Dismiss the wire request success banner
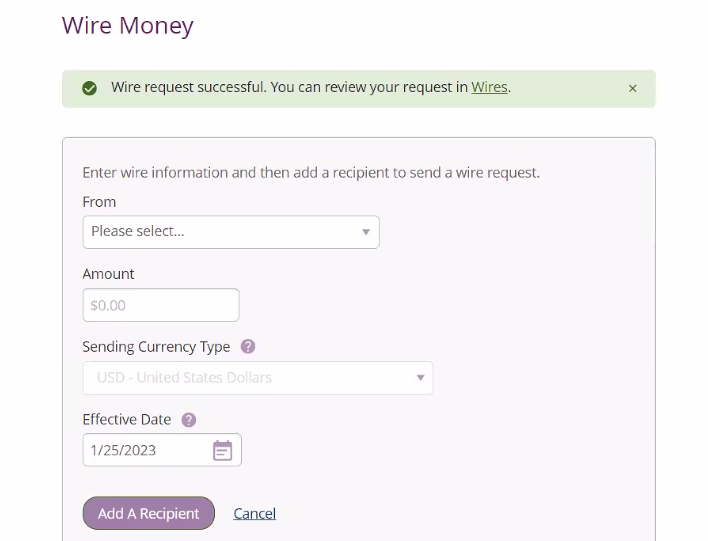The width and height of the screenshot is (708, 541). 633,89
